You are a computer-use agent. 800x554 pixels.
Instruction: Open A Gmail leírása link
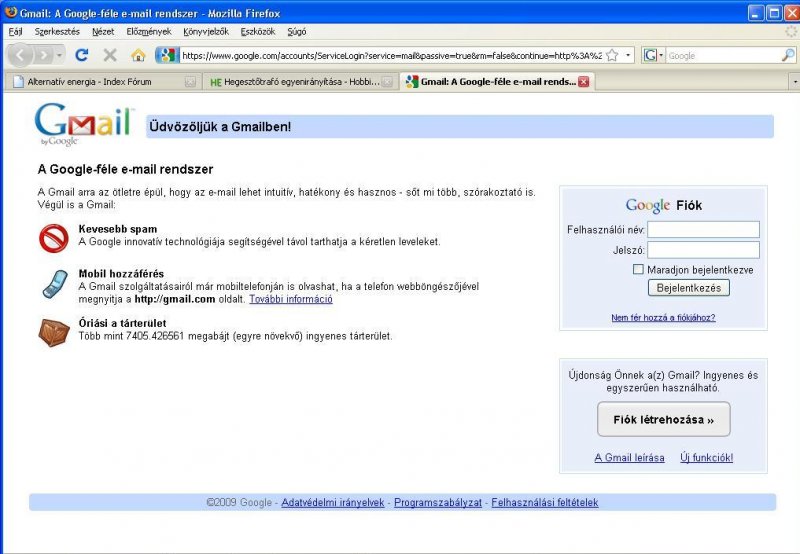(x=630, y=458)
